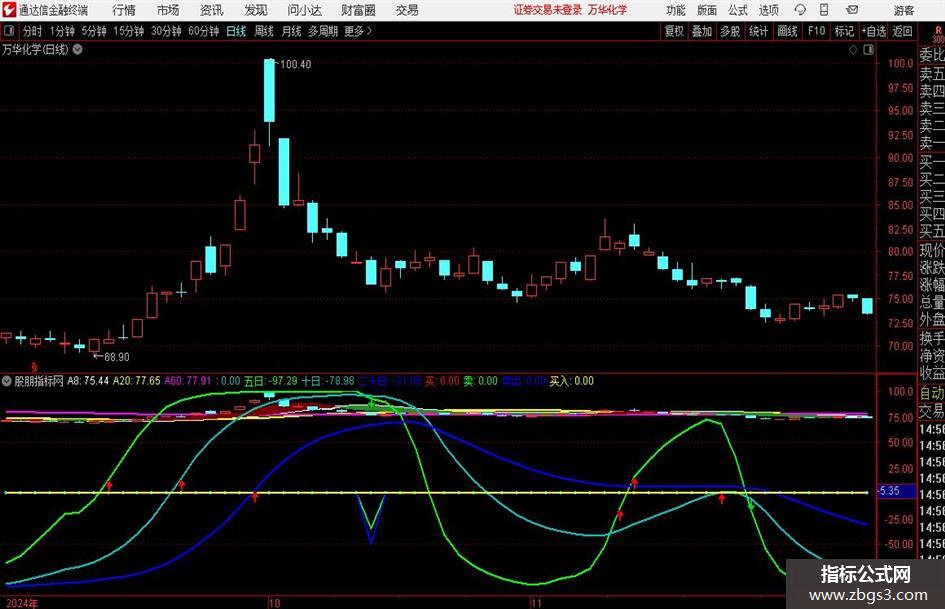Switch chart to 1分钟 period
Screen dimensions: 945x609
[62, 31]
